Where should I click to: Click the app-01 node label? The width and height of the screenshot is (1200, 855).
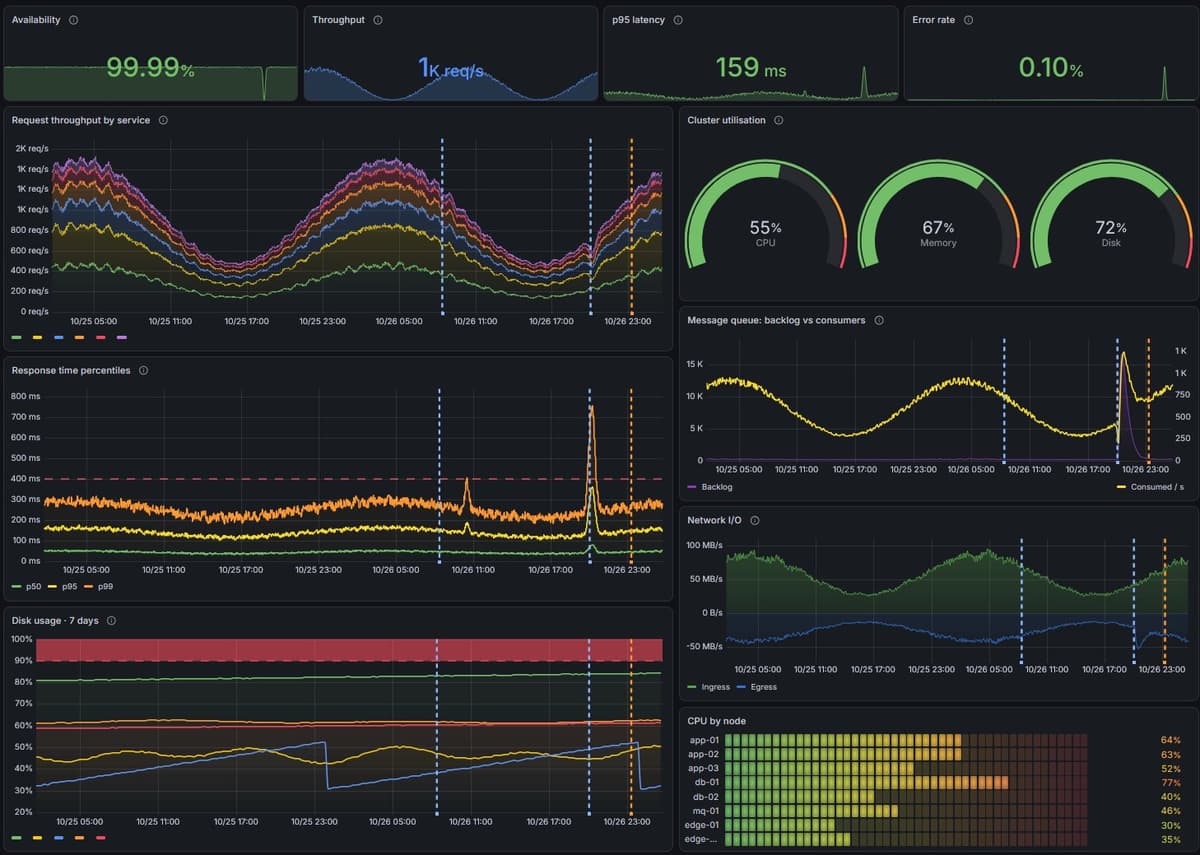[x=705, y=740]
